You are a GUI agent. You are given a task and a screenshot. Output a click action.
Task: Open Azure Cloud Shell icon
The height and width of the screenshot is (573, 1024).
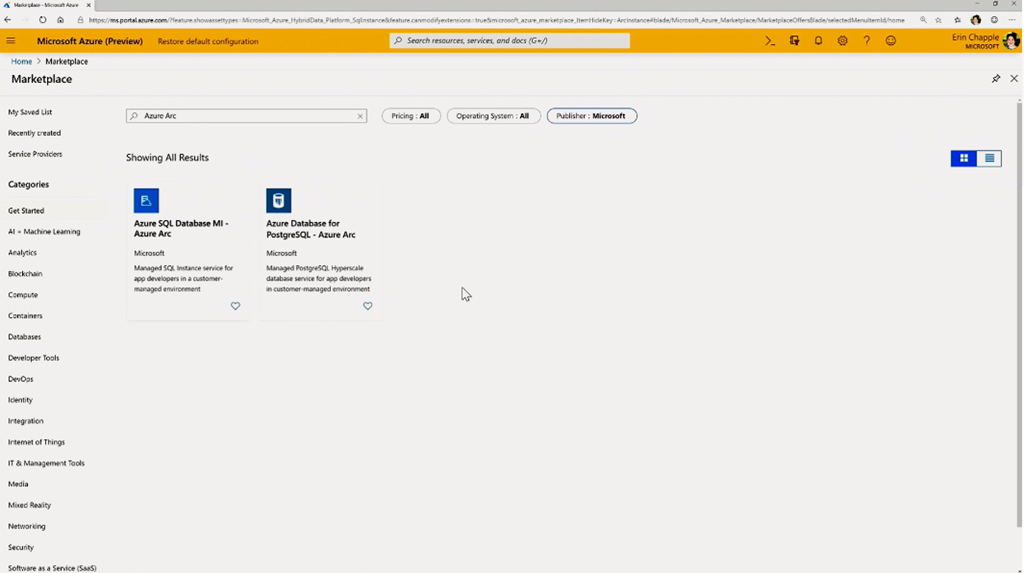[770, 41]
